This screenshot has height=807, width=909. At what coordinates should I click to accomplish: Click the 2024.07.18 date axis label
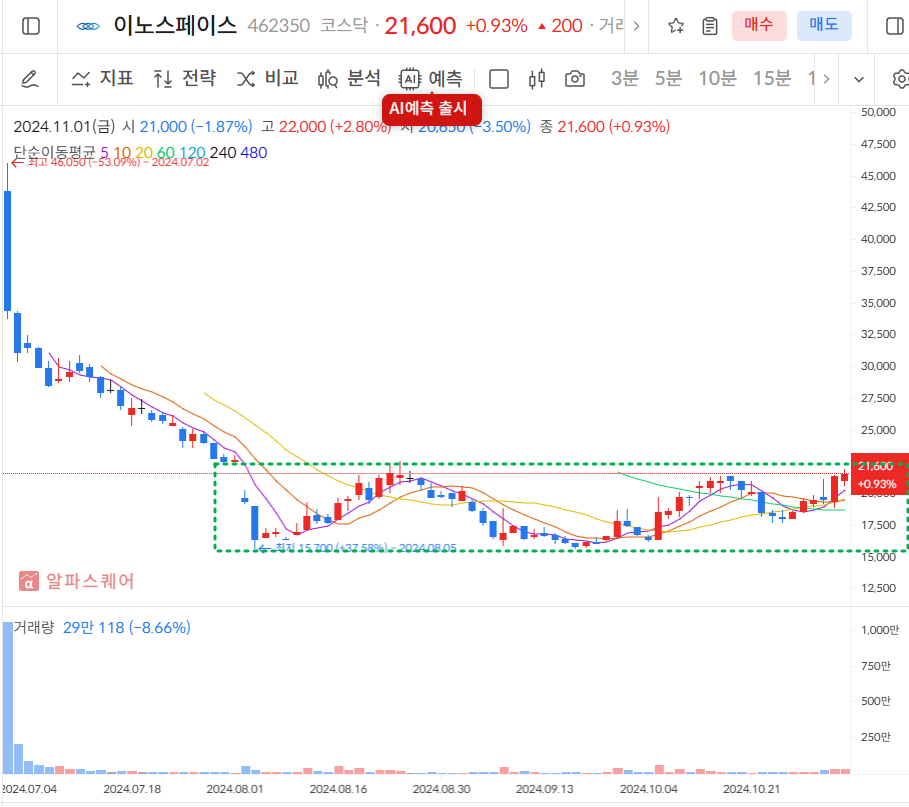pyautogui.click(x=132, y=789)
